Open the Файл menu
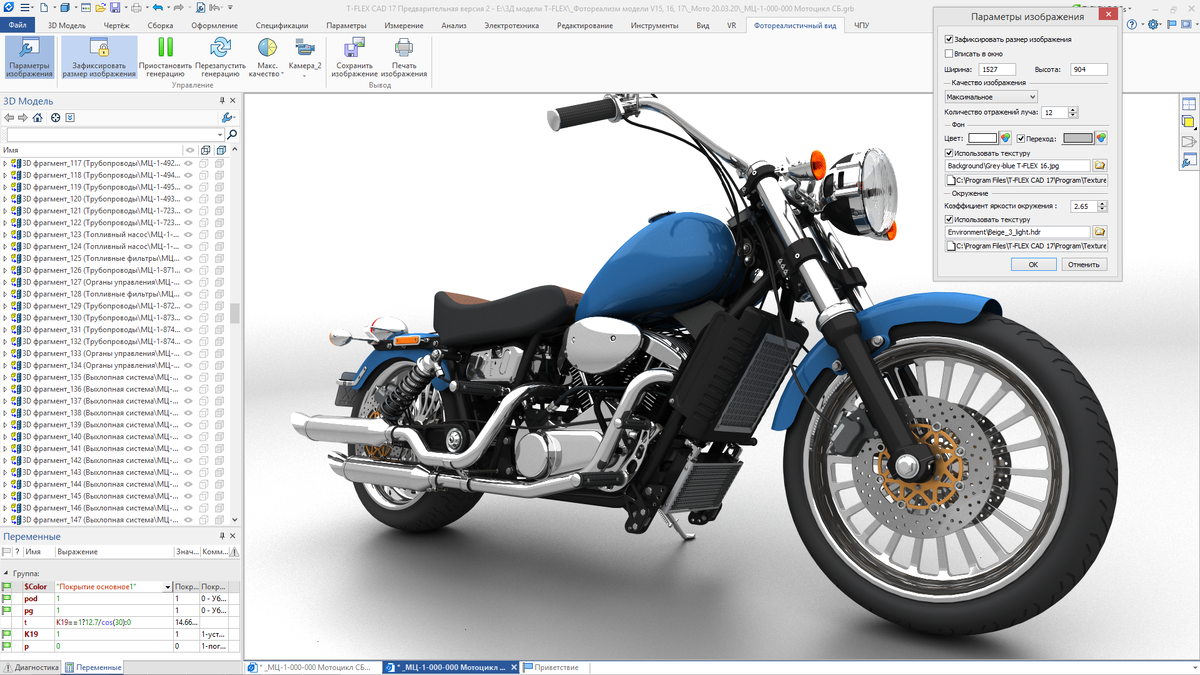Image resolution: width=1200 pixels, height=675 pixels. [x=17, y=25]
